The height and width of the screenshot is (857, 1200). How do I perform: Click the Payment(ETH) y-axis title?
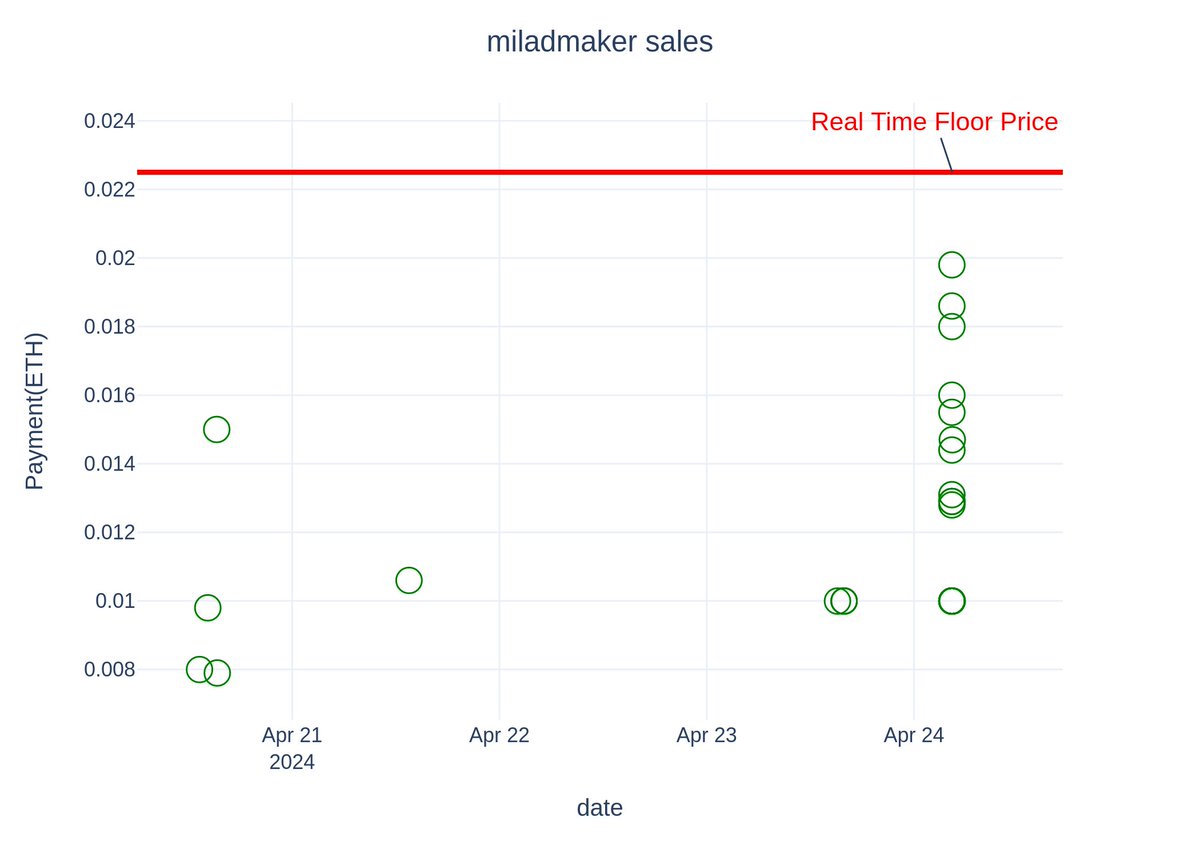click(35, 411)
